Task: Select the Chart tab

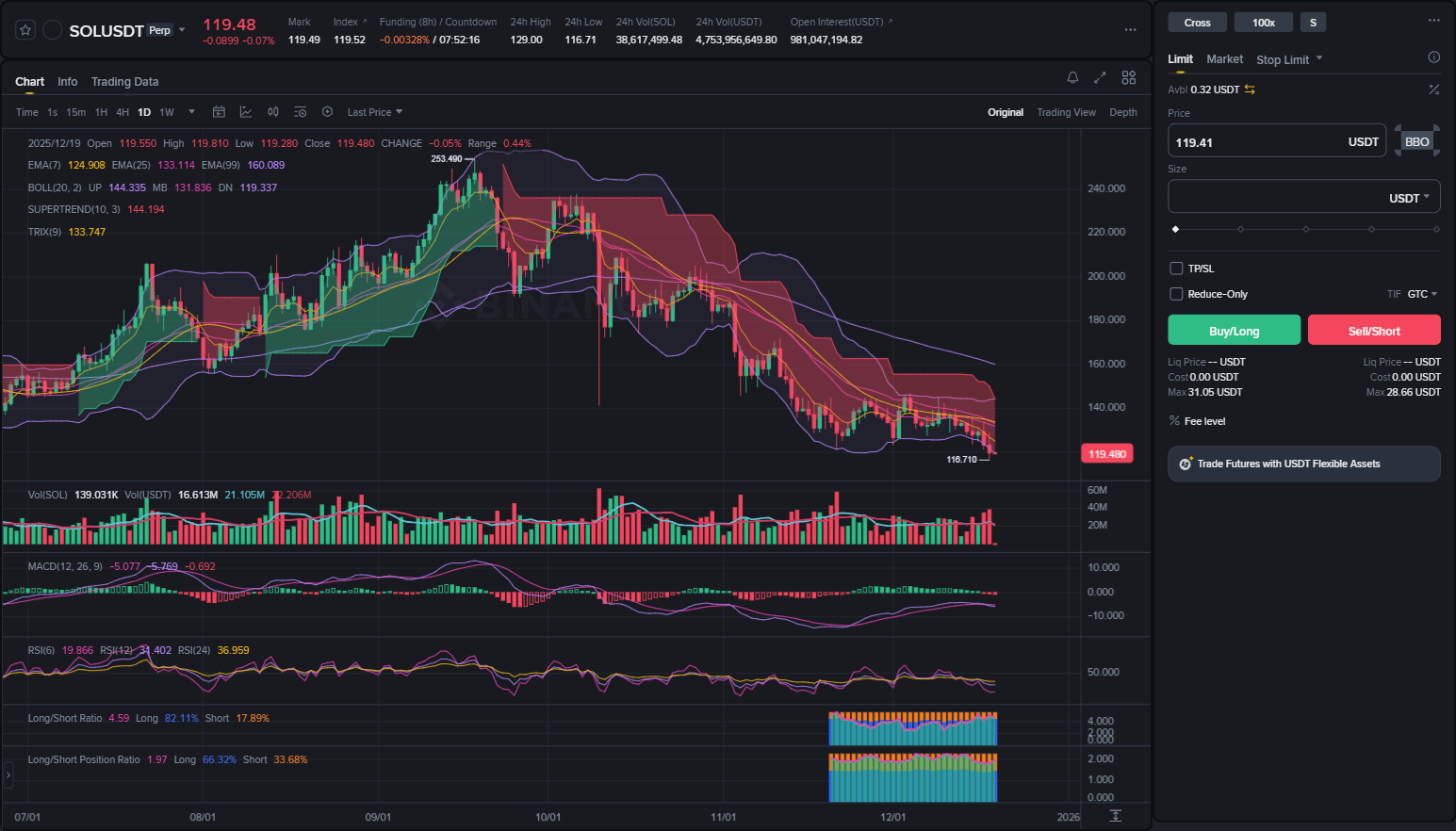Action: [30, 82]
